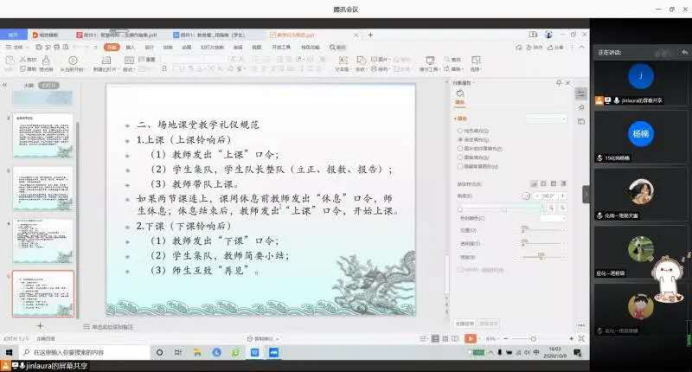Click the Tencent Meeting icon in taskbar
The image size is (692, 372).
(274, 352)
